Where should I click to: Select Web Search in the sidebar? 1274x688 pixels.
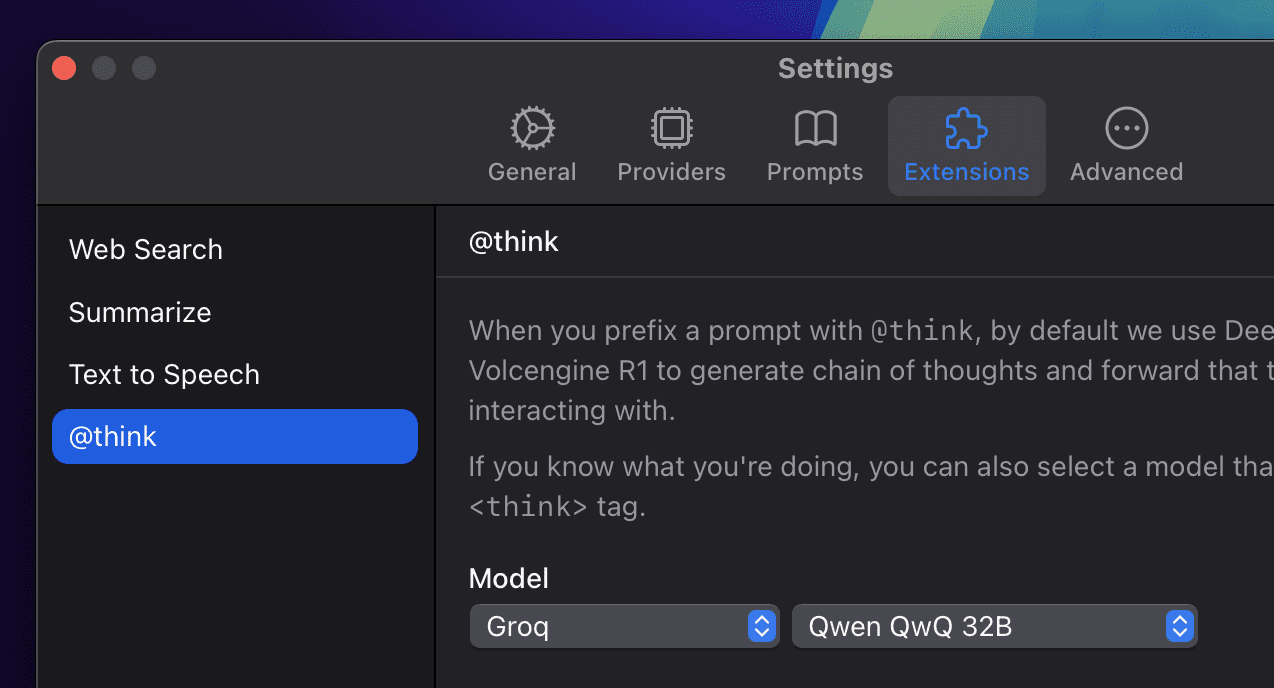146,250
